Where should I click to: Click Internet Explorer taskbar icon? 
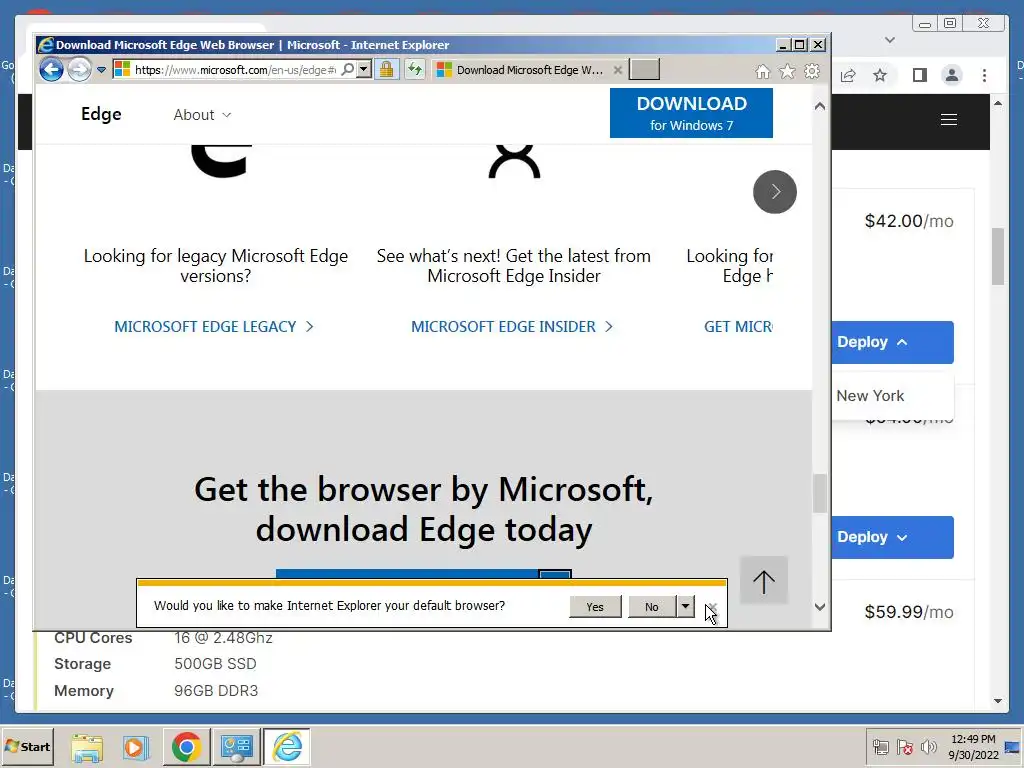(x=287, y=747)
